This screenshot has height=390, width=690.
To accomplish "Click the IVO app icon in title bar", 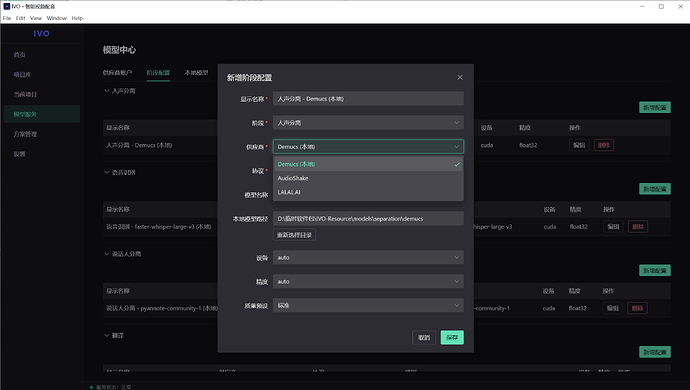I will click(x=7, y=7).
